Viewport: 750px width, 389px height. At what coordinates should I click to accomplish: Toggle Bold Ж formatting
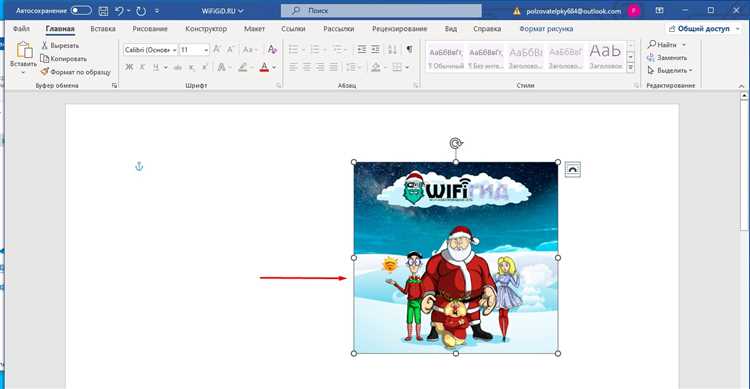coord(129,67)
